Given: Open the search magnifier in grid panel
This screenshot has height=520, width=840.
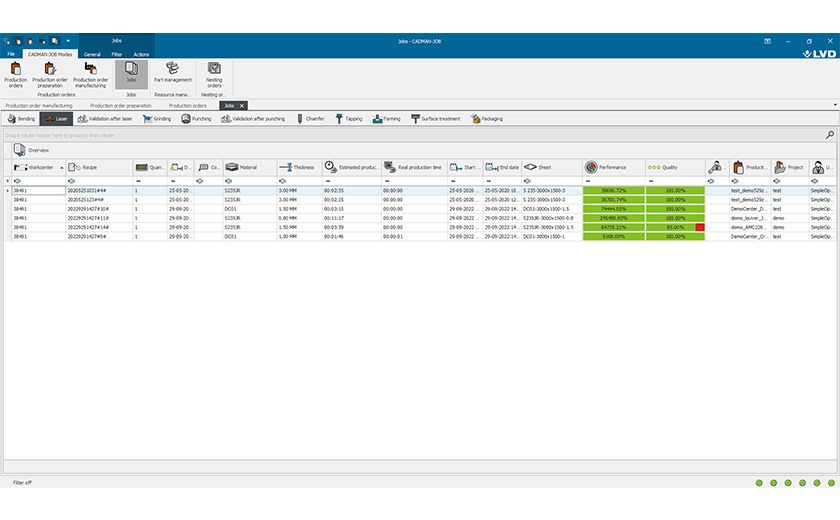Looking at the screenshot, I should (829, 135).
